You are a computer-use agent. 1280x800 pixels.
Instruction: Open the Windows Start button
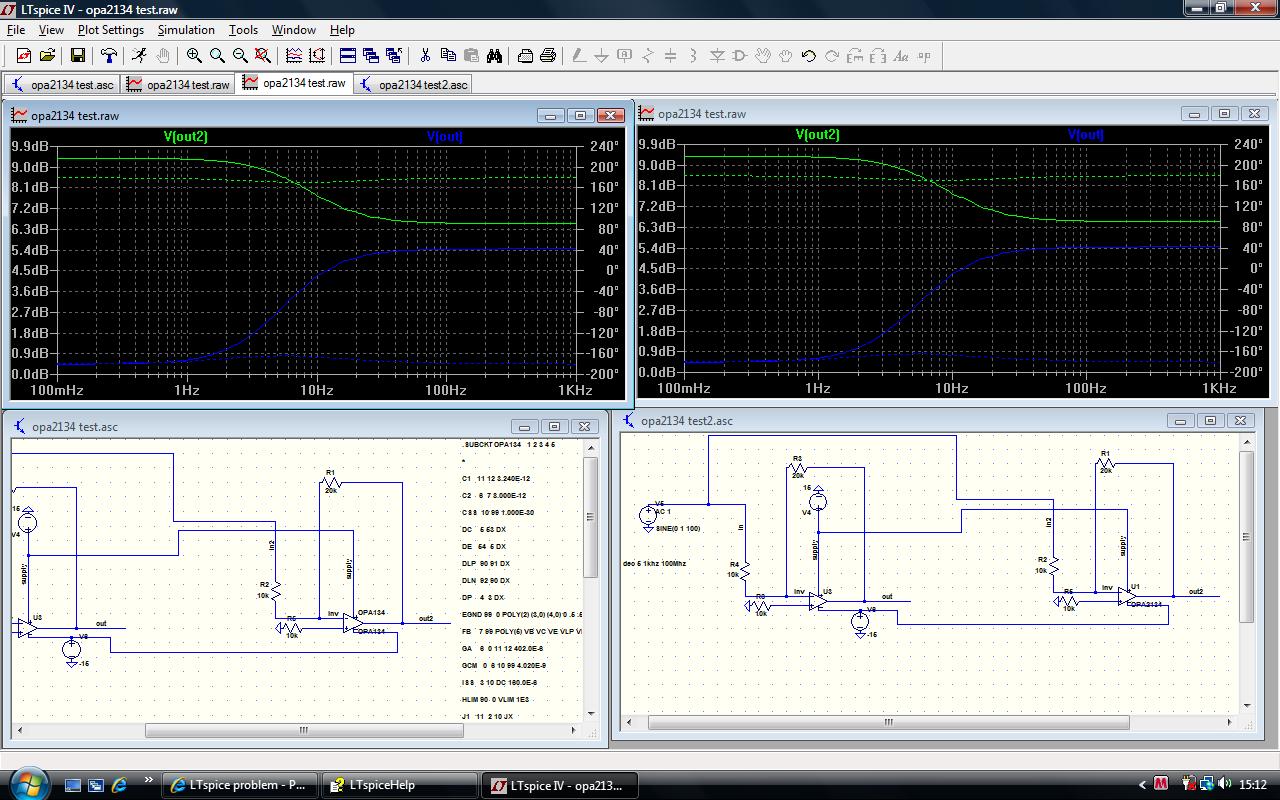(27, 783)
